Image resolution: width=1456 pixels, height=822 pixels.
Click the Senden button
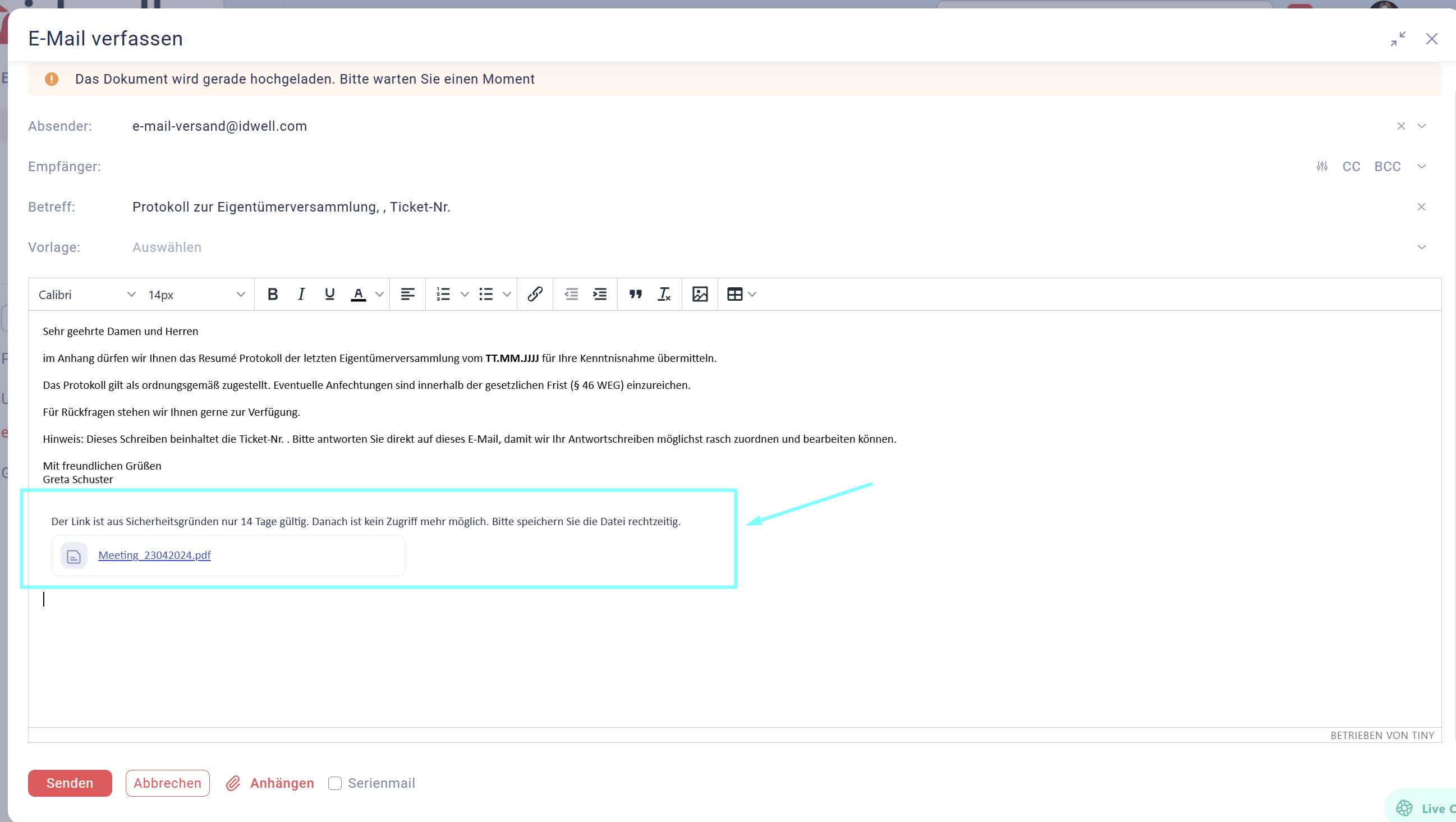tap(70, 783)
